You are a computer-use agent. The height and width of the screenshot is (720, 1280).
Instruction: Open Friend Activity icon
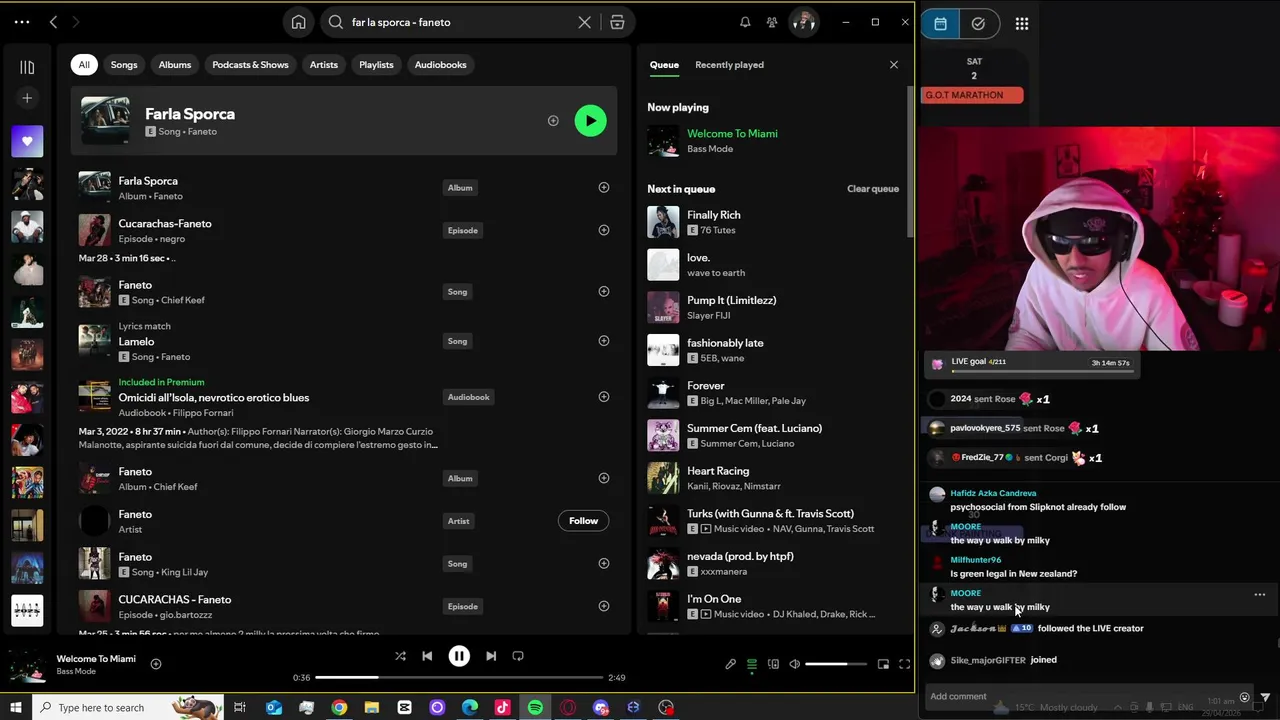click(x=772, y=22)
